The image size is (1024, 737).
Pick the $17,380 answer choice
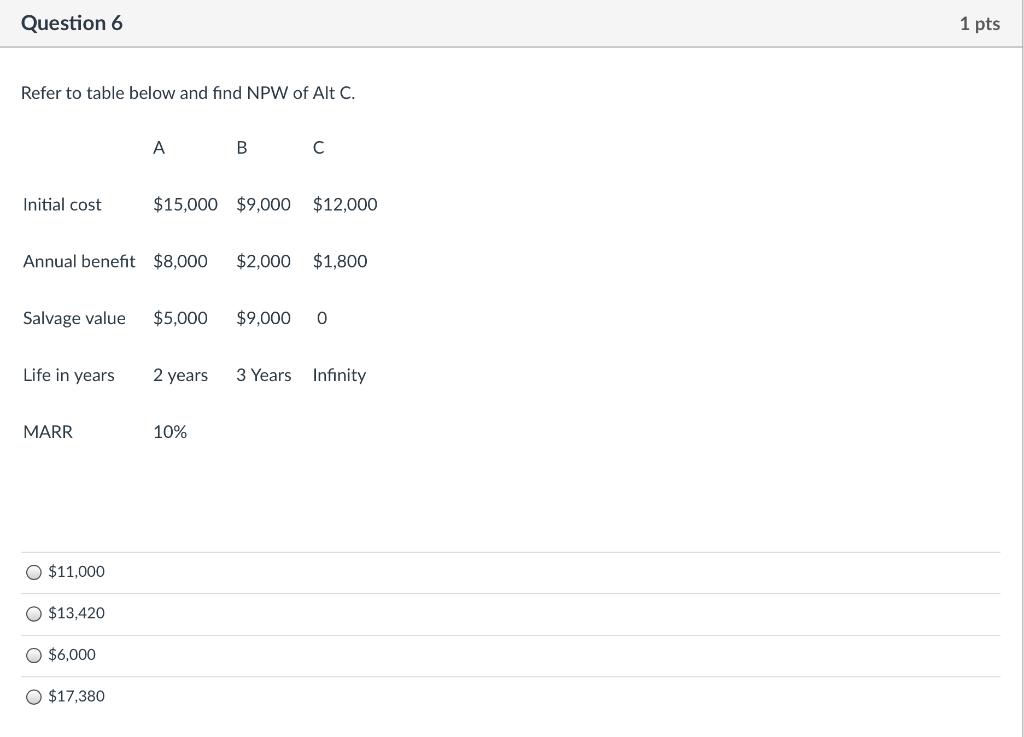tap(33, 697)
